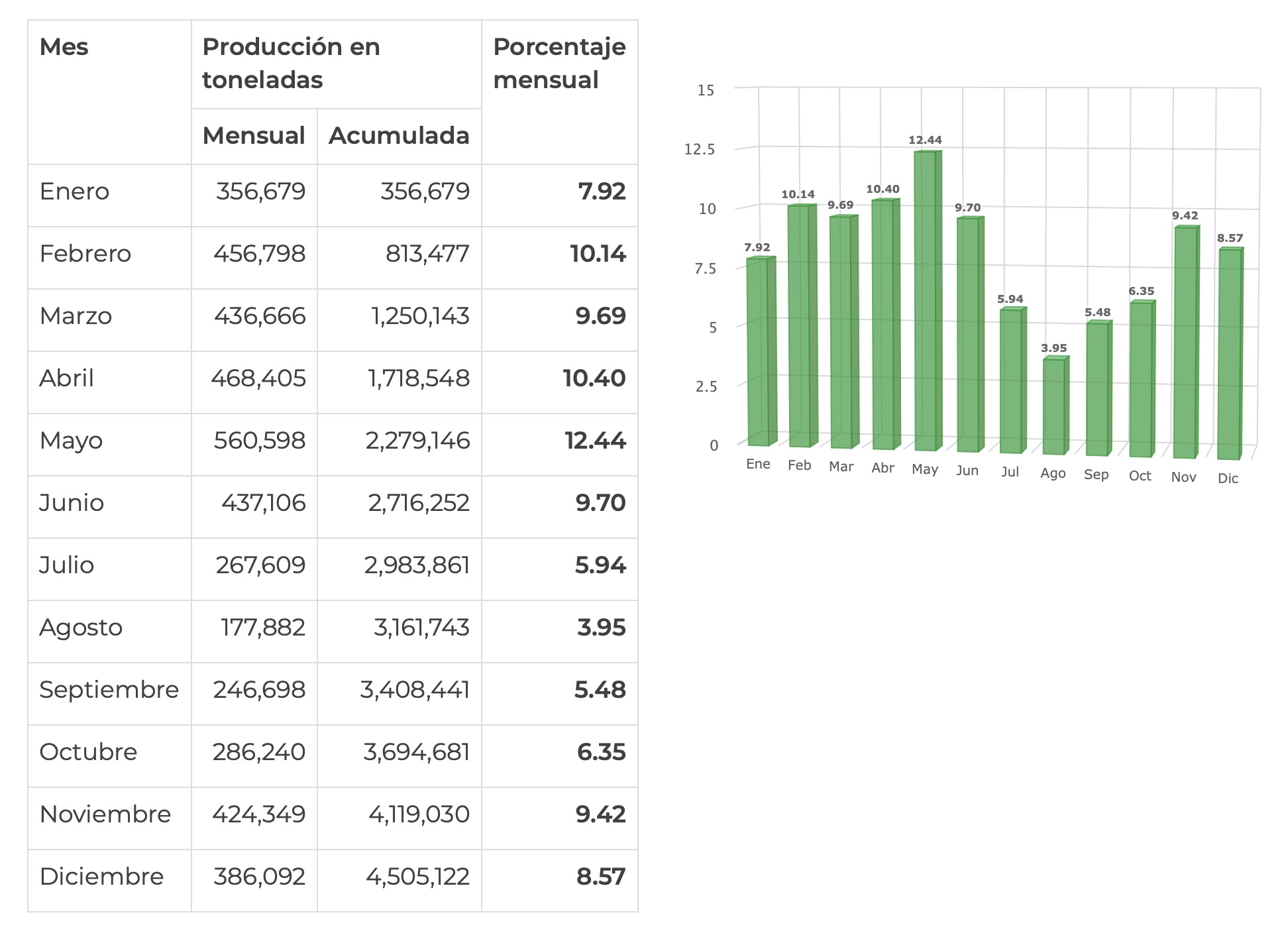Select the Septiembre row label
Screen dimensions: 1288x945
click(x=109, y=690)
